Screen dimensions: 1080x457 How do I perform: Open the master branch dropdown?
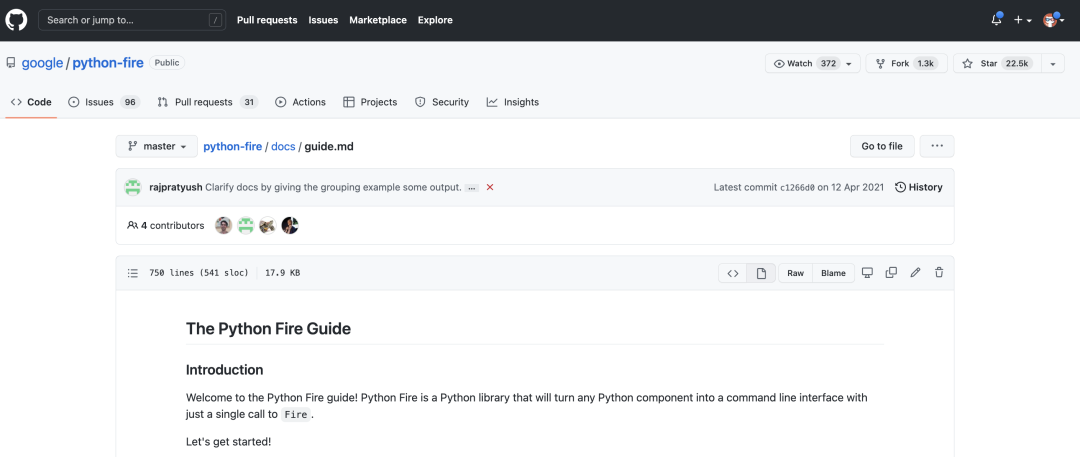pyautogui.click(x=156, y=146)
